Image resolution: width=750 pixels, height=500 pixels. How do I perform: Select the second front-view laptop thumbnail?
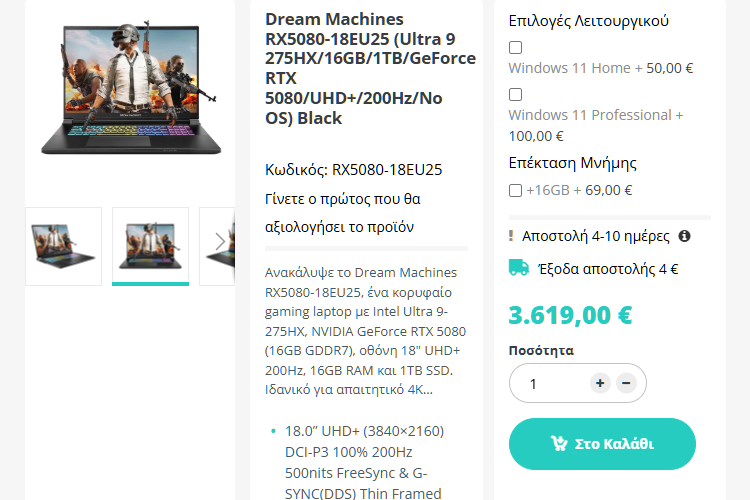(150, 246)
